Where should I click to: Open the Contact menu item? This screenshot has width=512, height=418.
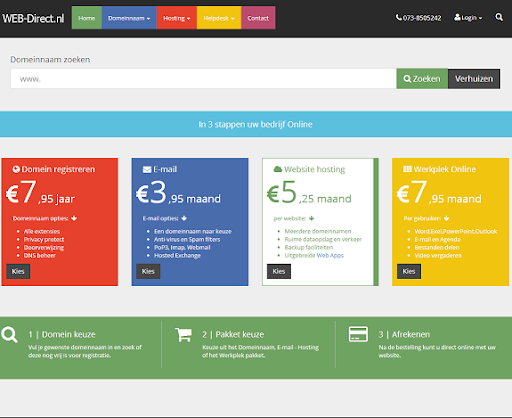pyautogui.click(x=258, y=18)
